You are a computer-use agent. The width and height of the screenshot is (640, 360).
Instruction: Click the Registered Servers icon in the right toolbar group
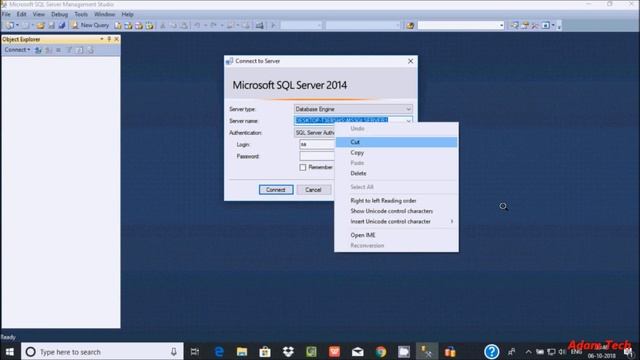pyautogui.click(x=515, y=25)
